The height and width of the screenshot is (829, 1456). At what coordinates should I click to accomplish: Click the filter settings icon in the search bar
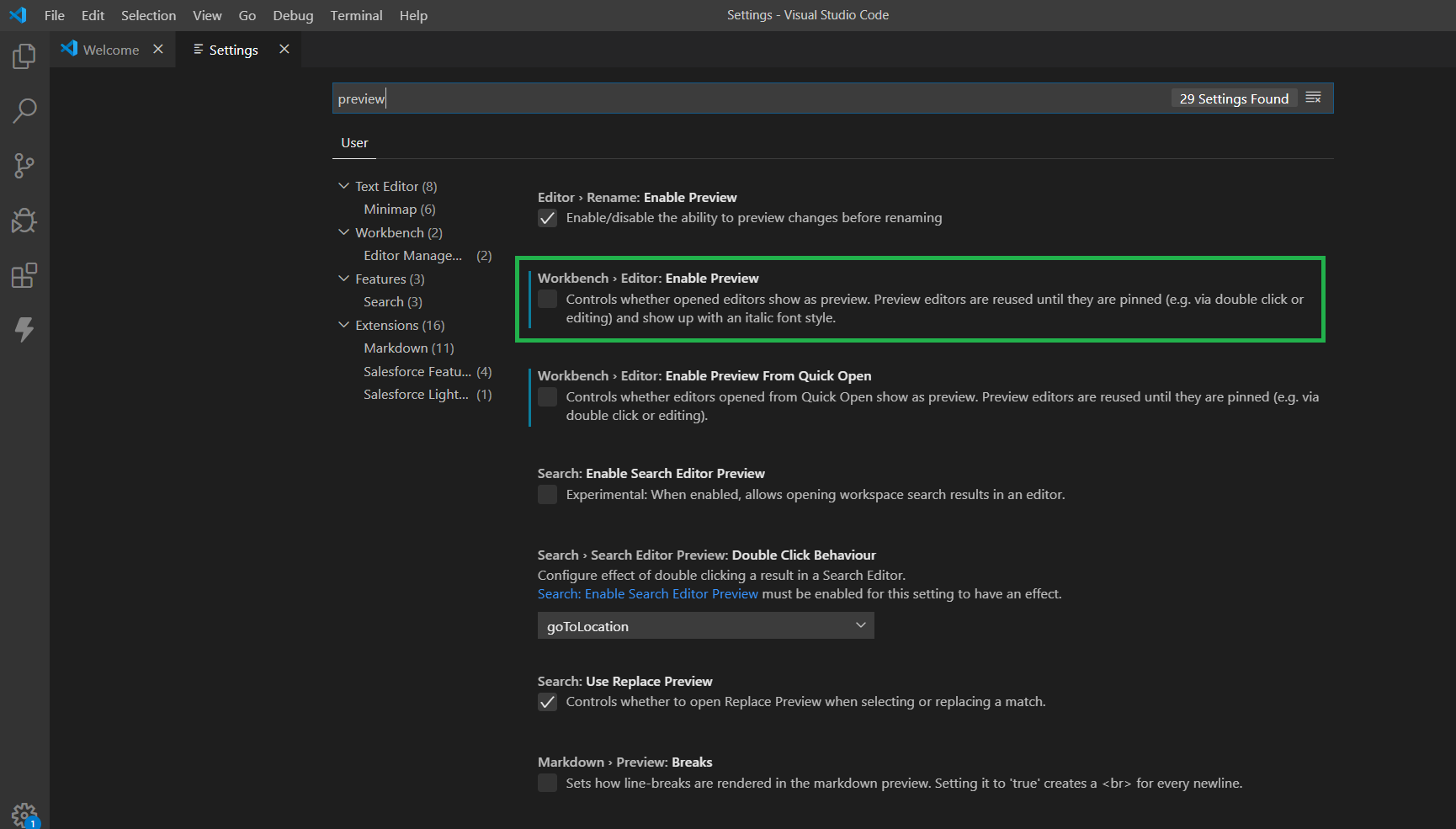[x=1314, y=98]
